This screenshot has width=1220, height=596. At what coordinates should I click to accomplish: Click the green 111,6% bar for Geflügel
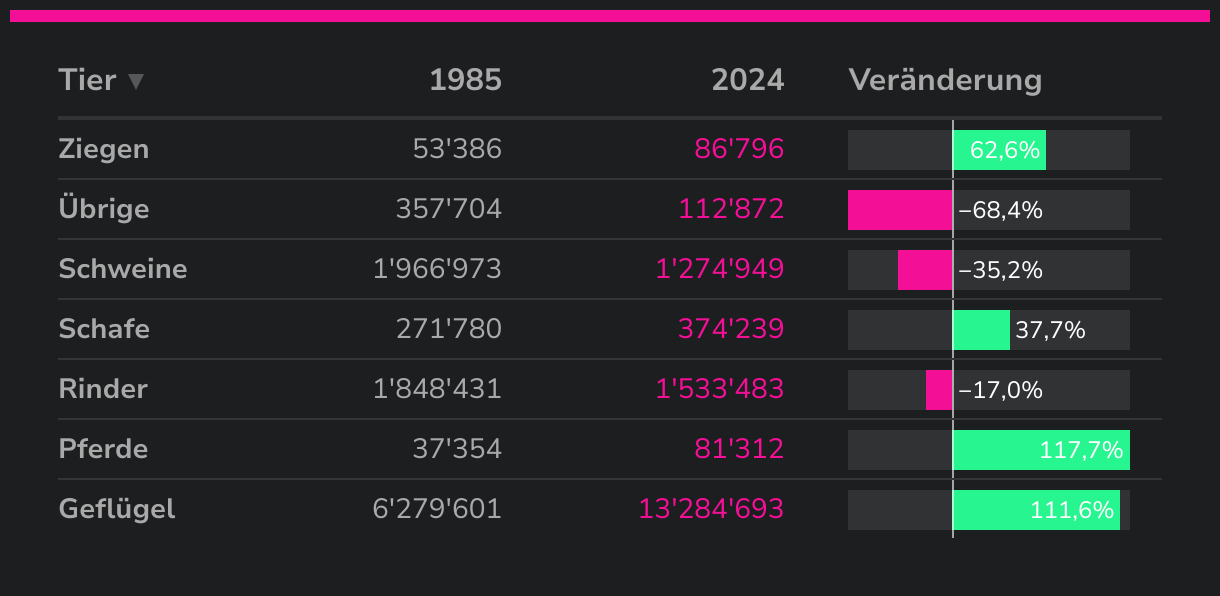click(1035, 510)
